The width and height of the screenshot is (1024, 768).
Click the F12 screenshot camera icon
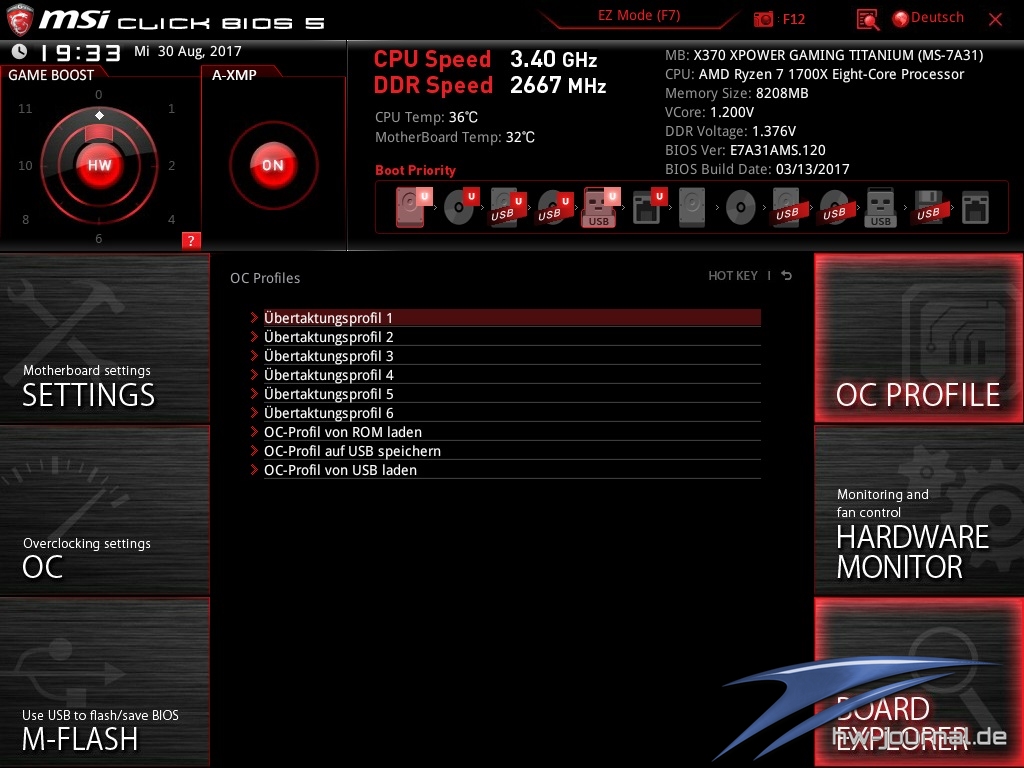[764, 19]
